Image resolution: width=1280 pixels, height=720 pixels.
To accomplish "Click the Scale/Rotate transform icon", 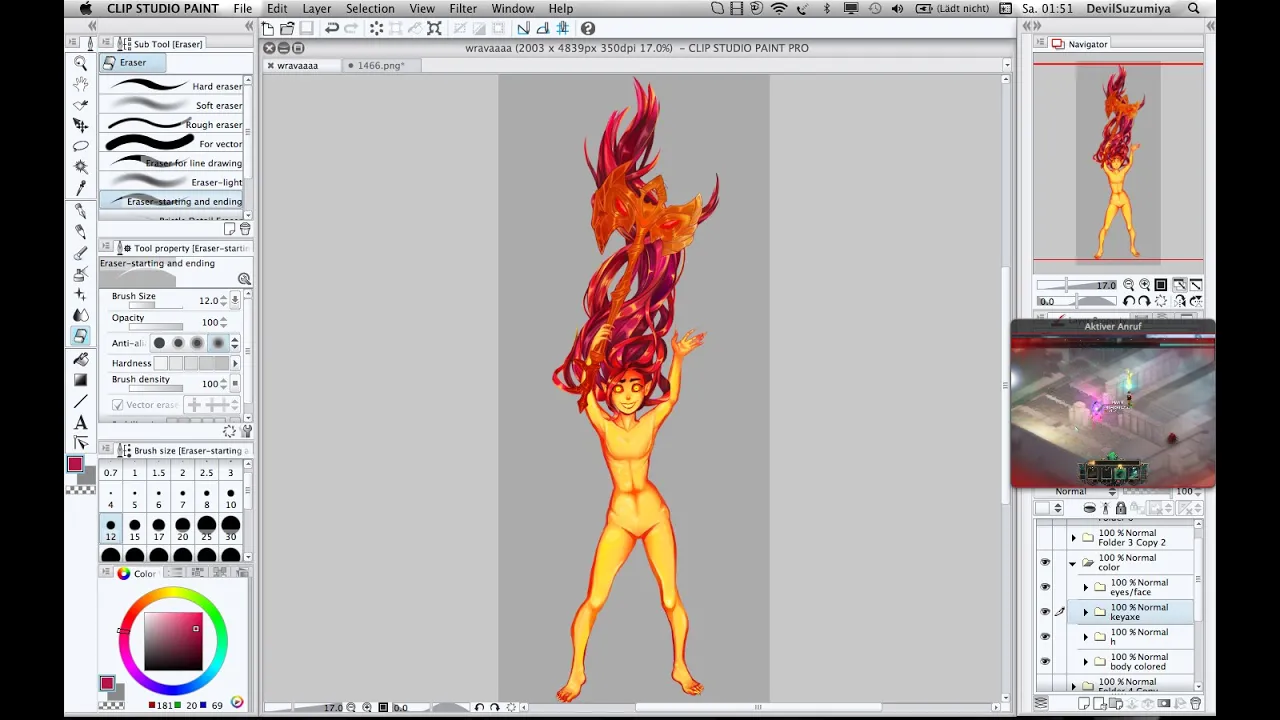I will [x=434, y=28].
